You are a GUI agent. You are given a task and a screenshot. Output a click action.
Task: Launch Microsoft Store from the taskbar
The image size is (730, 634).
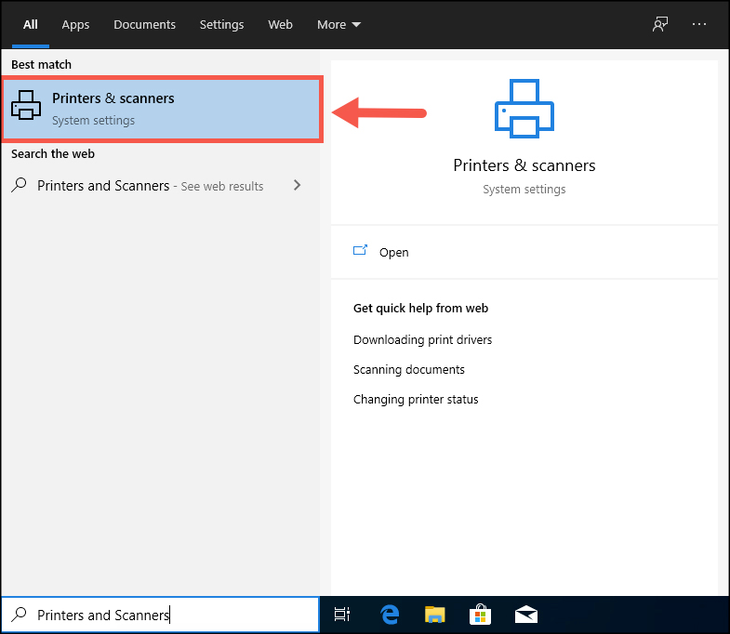coord(480,614)
